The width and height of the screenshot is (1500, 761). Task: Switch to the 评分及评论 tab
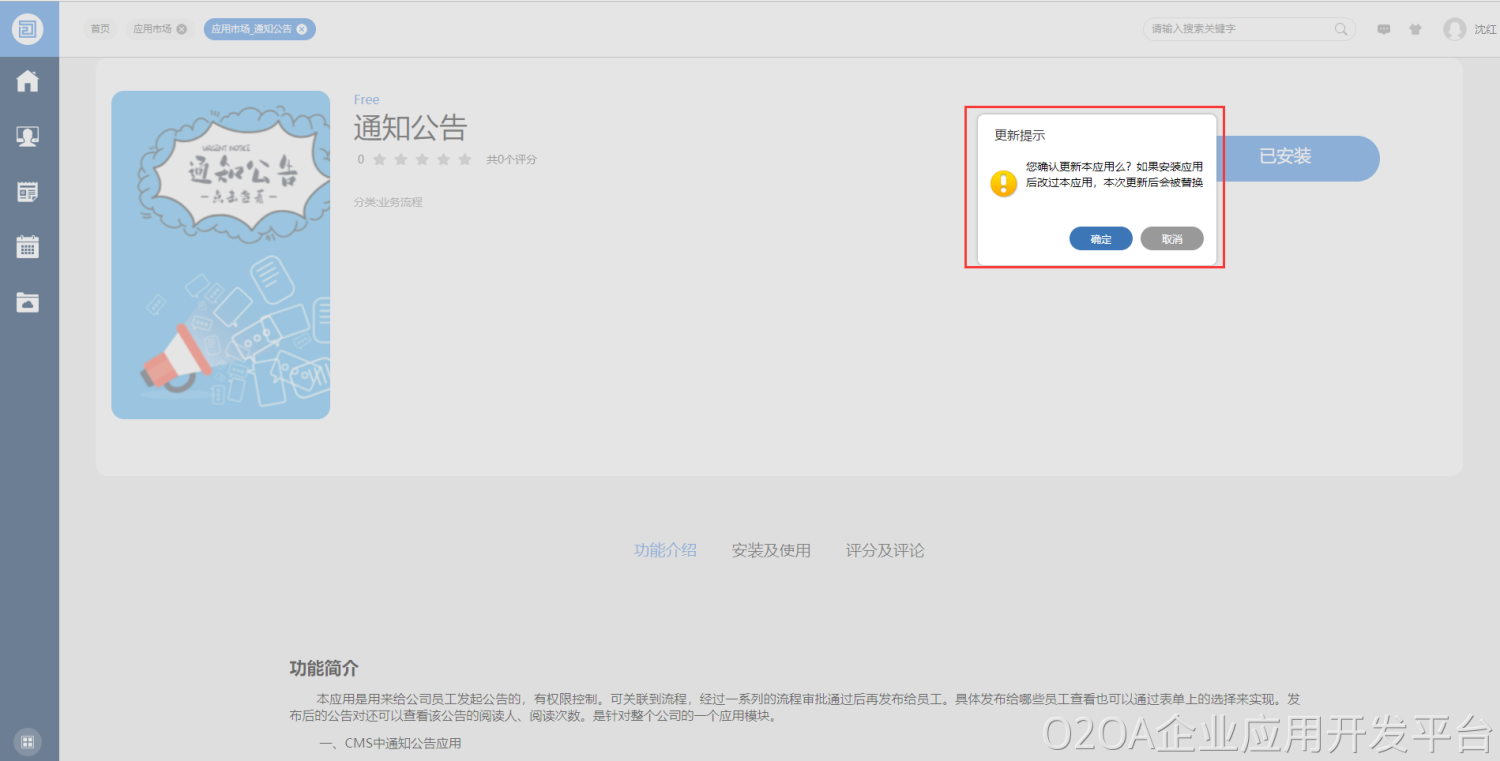[x=885, y=550]
